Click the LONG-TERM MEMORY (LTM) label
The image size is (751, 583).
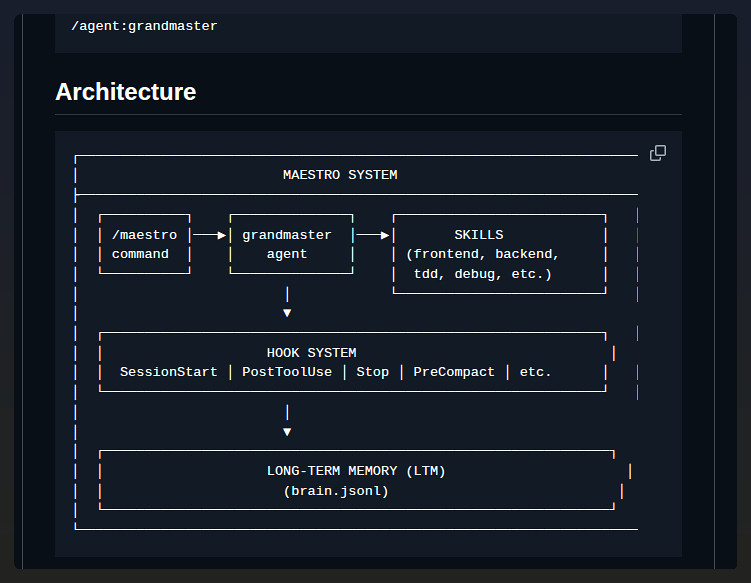(x=356, y=471)
